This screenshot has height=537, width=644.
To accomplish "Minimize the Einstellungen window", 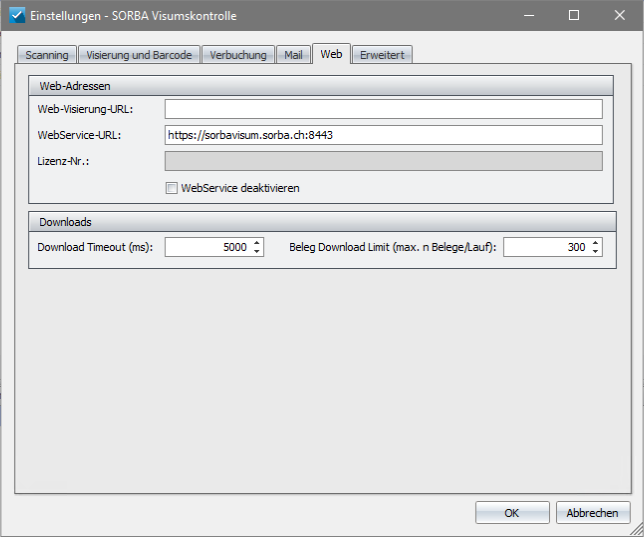I will pyautogui.click(x=529, y=16).
